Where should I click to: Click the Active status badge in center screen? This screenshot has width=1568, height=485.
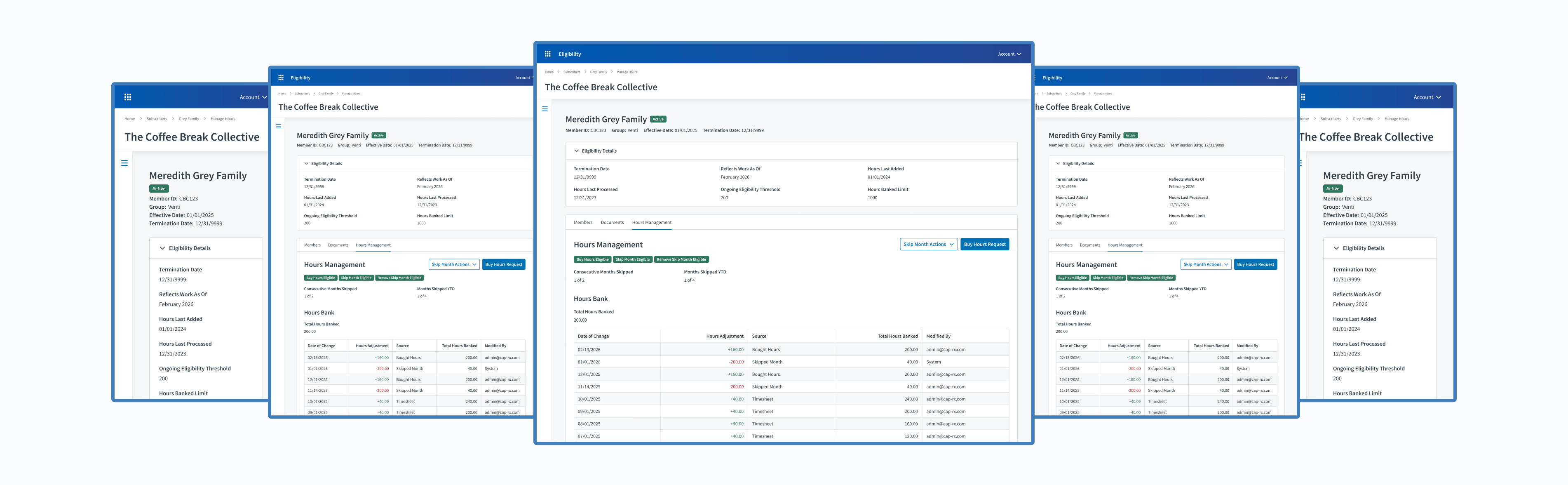(x=658, y=120)
